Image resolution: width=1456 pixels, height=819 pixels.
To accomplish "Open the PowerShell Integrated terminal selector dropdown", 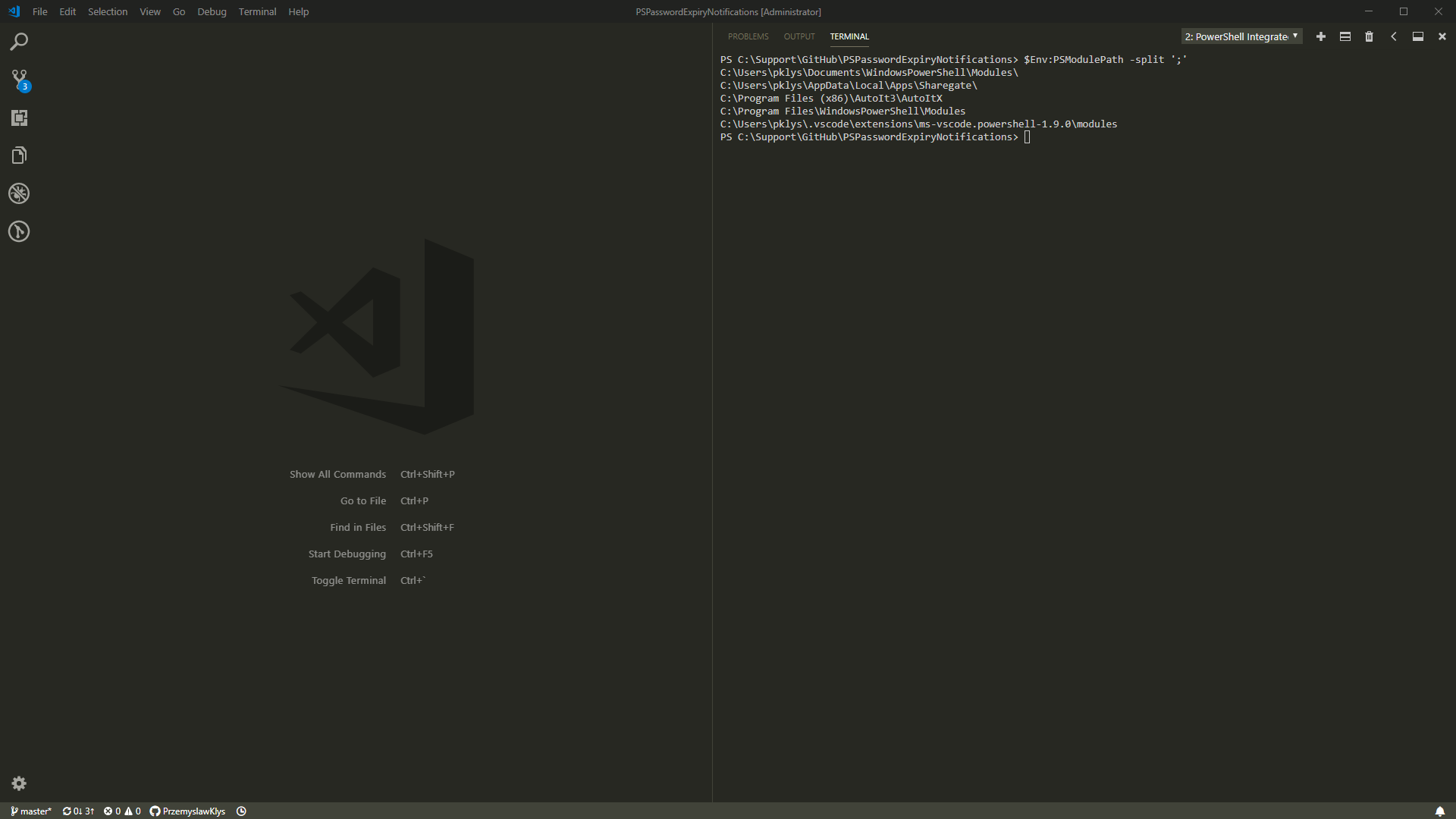I will [1240, 36].
